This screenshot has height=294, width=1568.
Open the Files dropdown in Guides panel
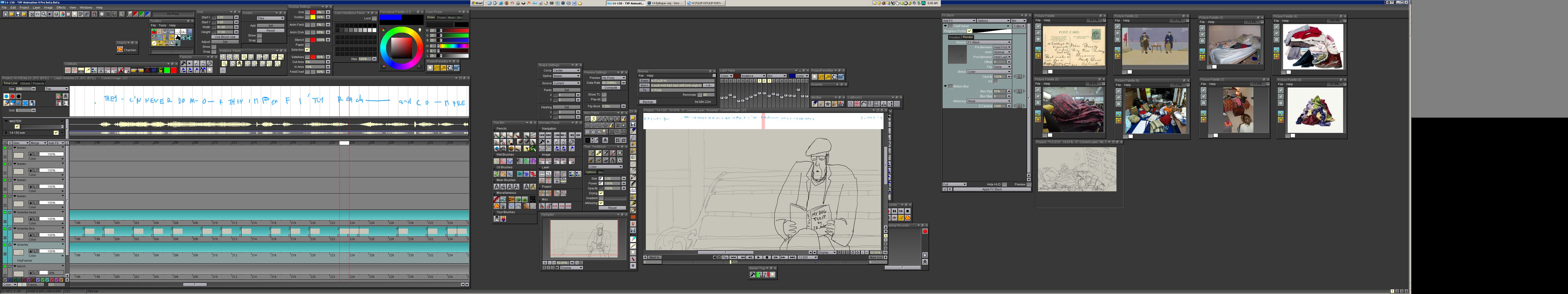coord(271,18)
